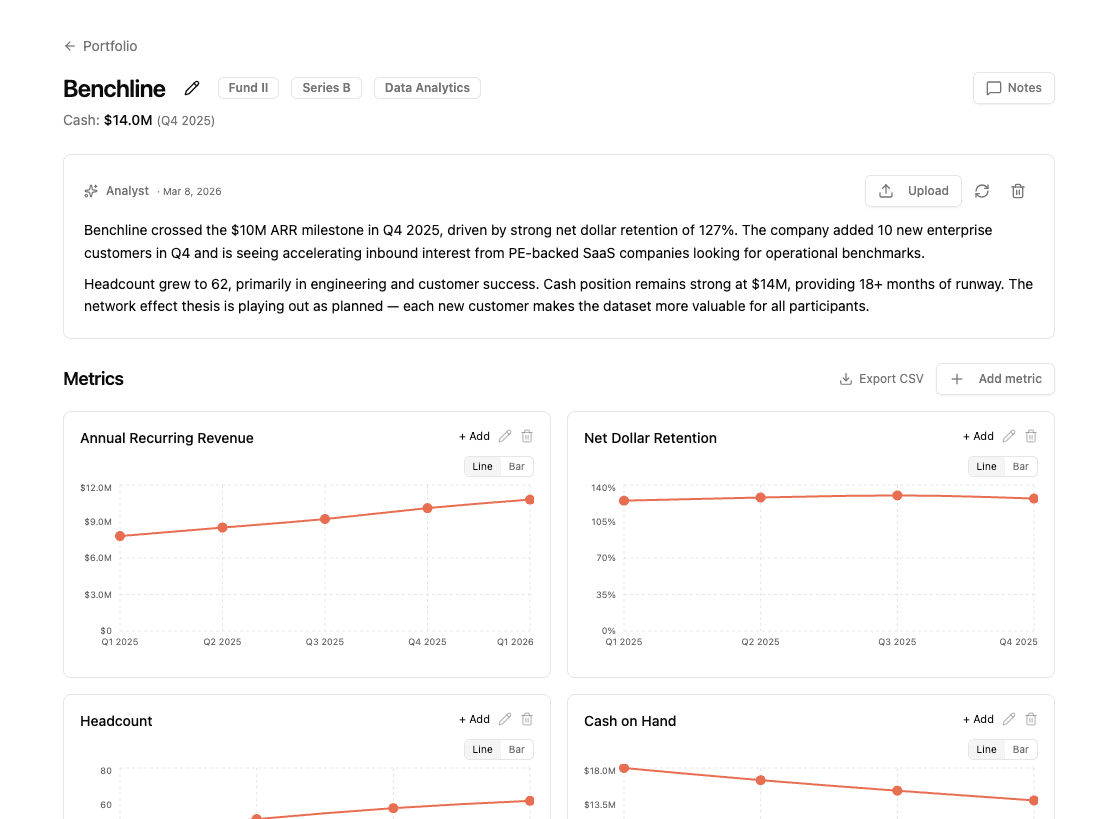Edit the Net Dollar Retention metric
Viewport: 1119px width, 819px height.
coord(1009,436)
